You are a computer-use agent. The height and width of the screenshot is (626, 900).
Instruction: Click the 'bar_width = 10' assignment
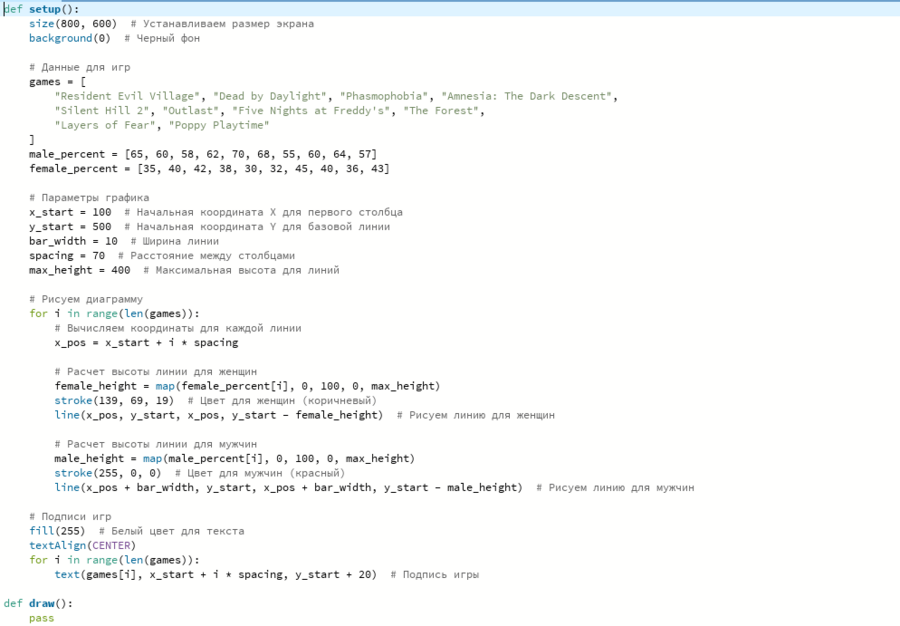point(73,242)
